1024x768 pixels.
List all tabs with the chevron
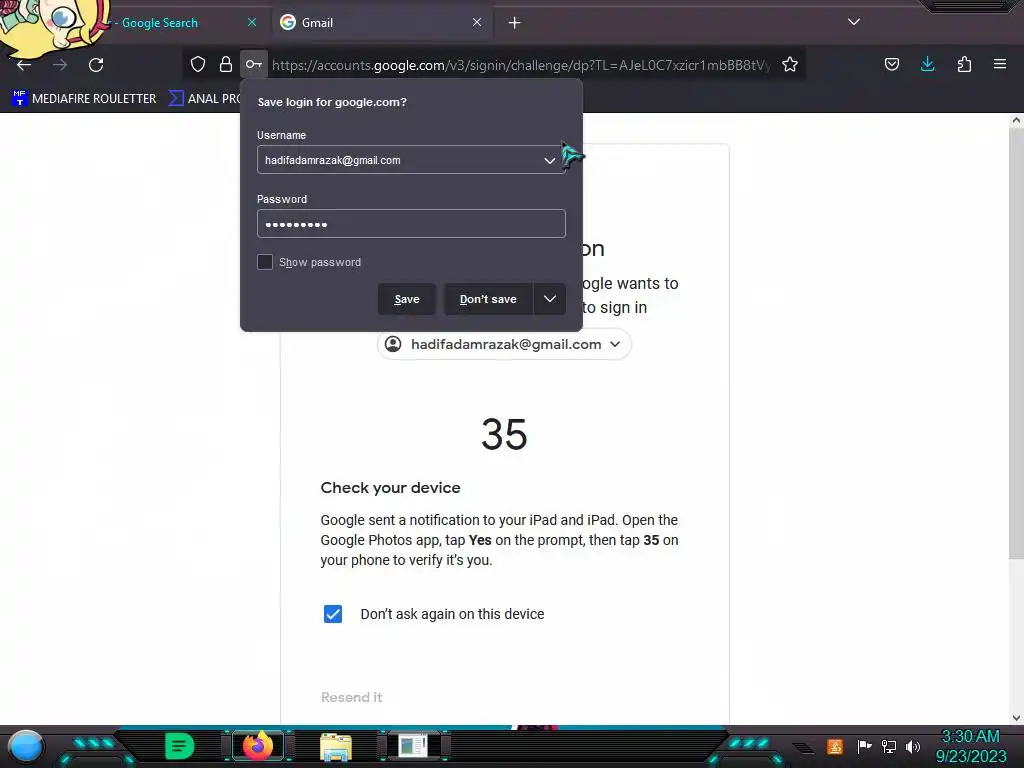pos(854,22)
